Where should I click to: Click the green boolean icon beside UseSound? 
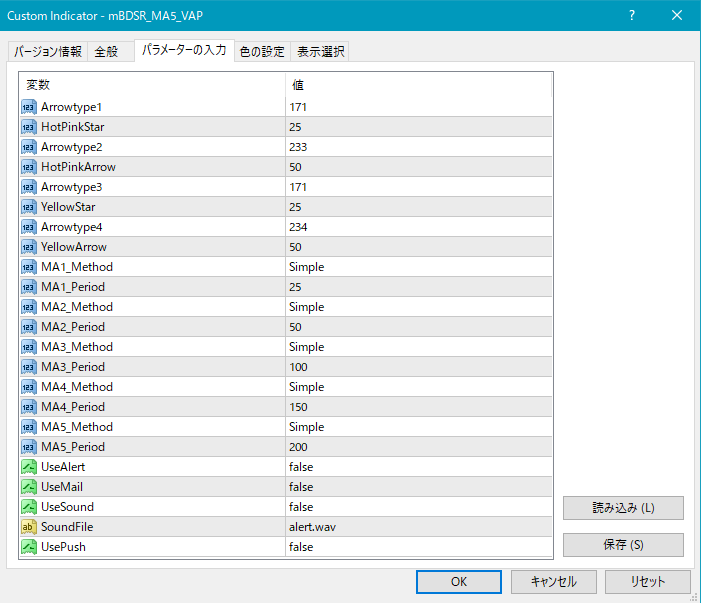[x=29, y=507]
